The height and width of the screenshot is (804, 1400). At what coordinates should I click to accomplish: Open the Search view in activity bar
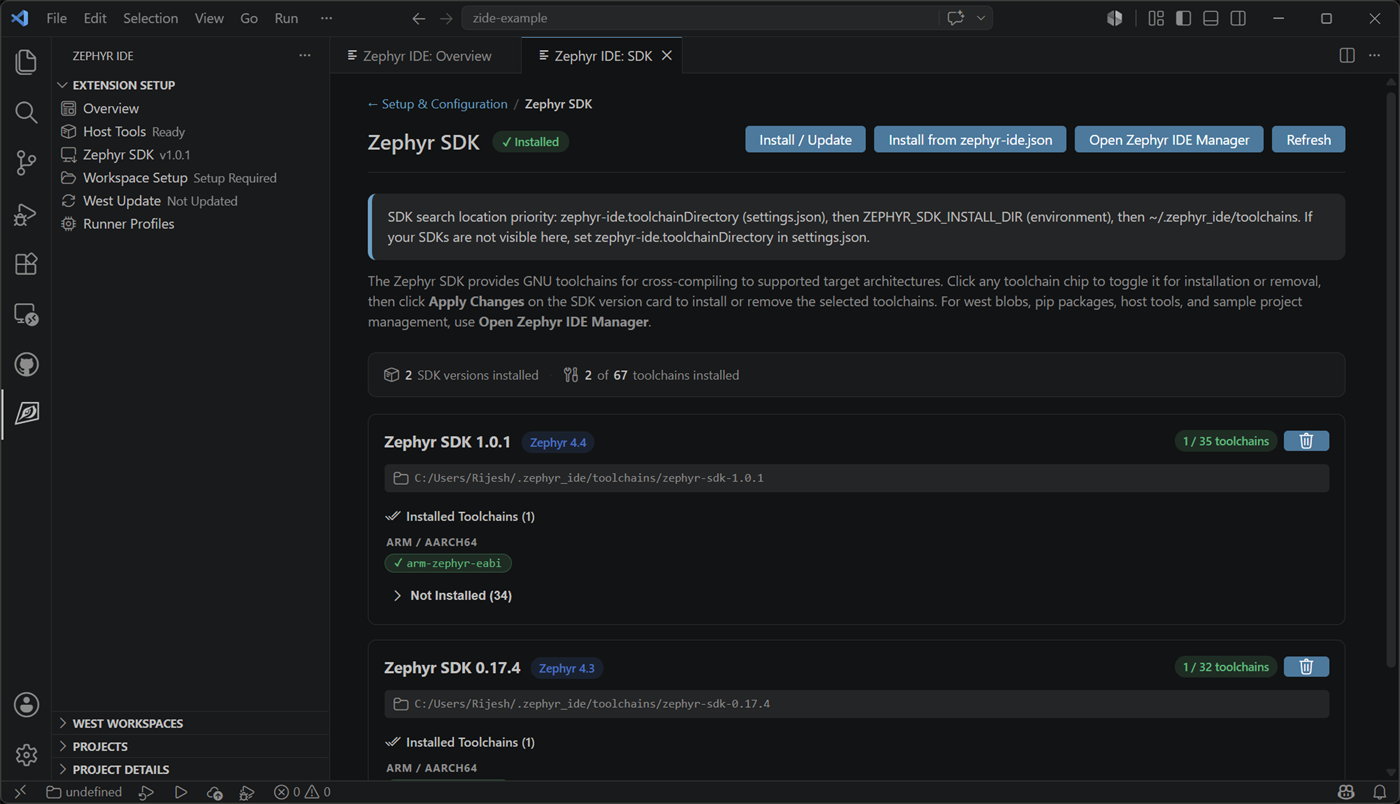[26, 112]
